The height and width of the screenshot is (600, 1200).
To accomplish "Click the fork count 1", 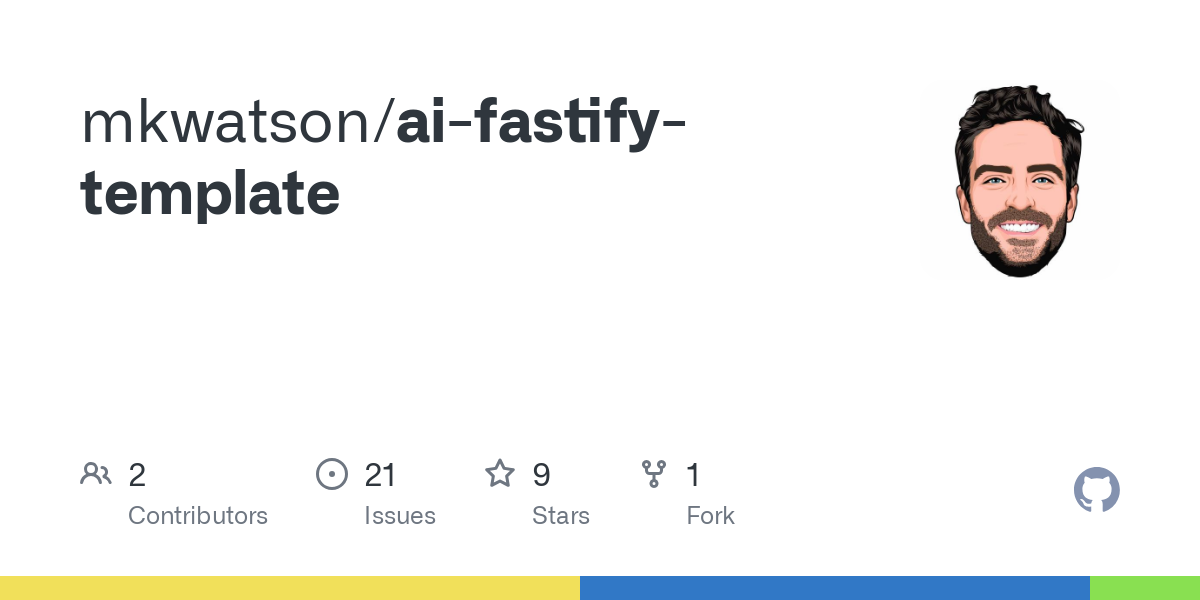I will point(693,474).
